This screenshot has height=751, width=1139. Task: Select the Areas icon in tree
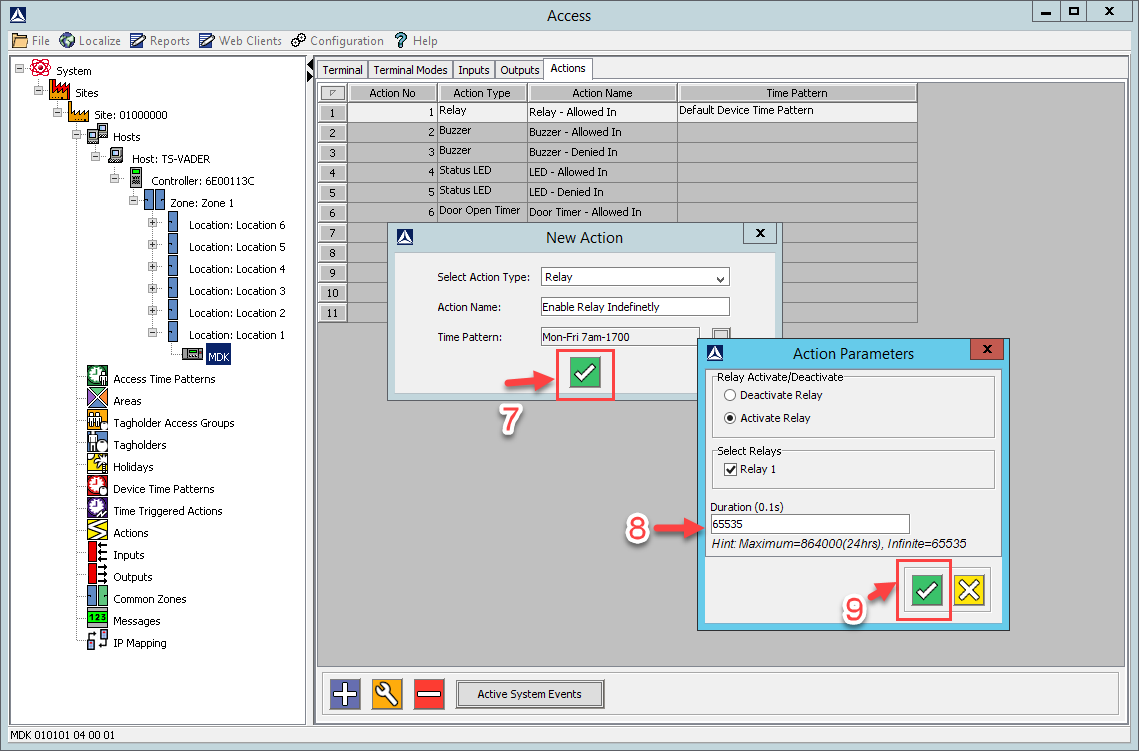pos(97,398)
